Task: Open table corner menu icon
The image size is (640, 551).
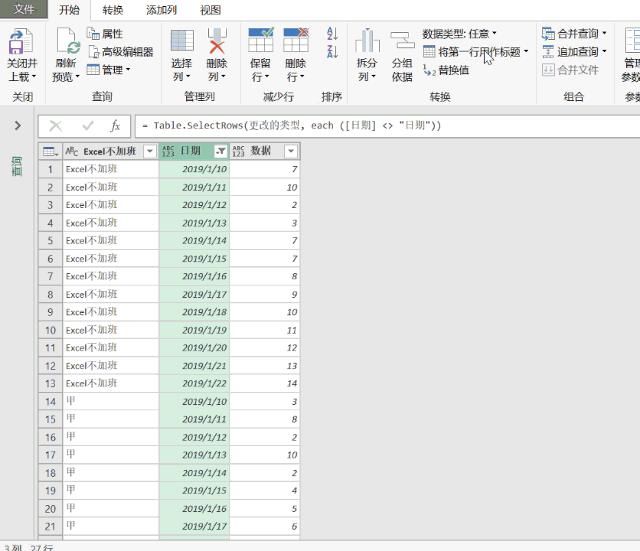Action: click(x=51, y=151)
